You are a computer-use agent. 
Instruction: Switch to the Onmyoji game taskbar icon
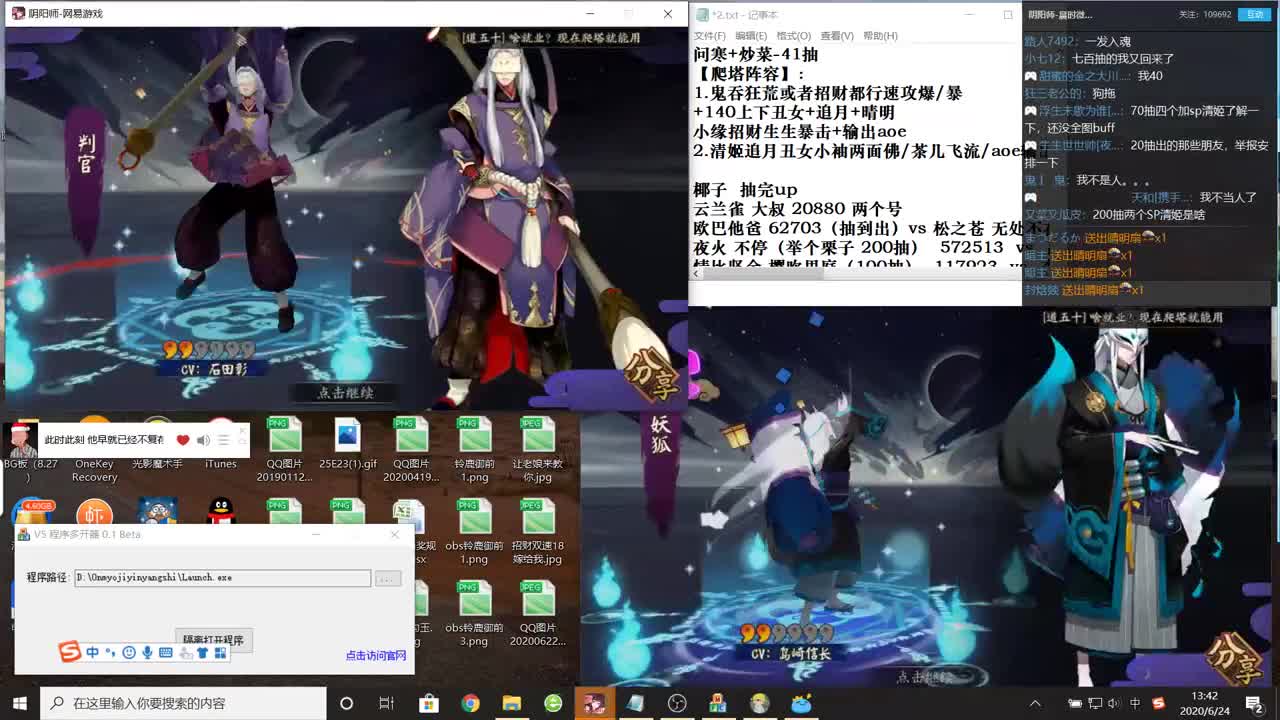pyautogui.click(x=594, y=703)
